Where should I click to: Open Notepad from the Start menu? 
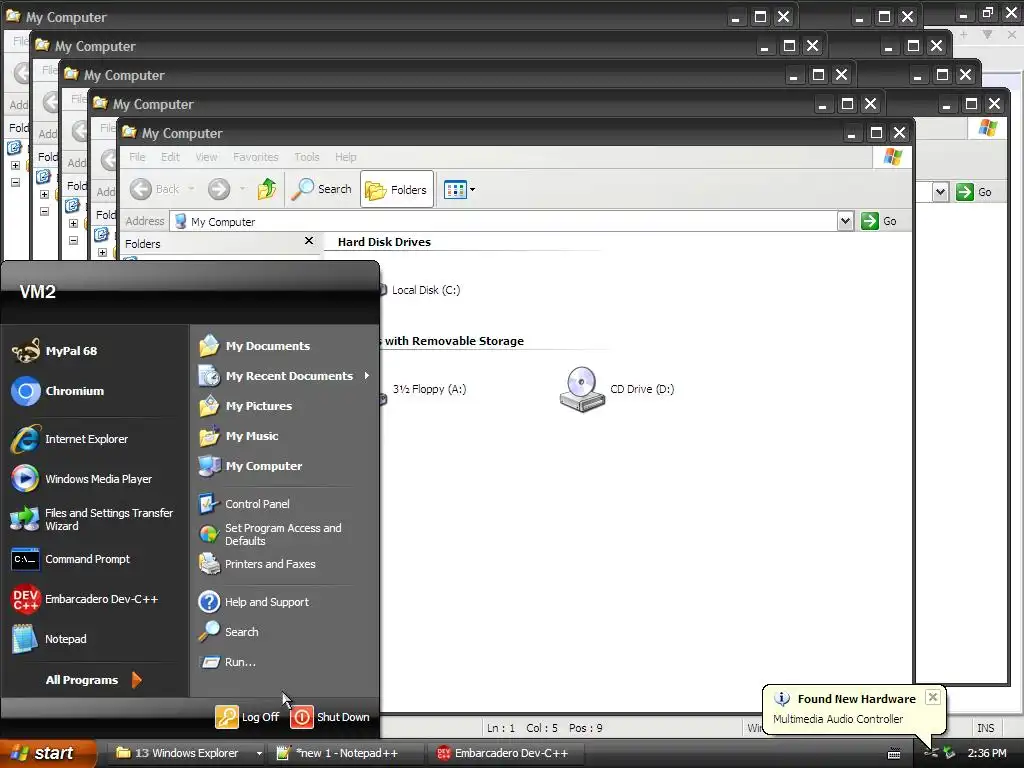tap(49, 639)
